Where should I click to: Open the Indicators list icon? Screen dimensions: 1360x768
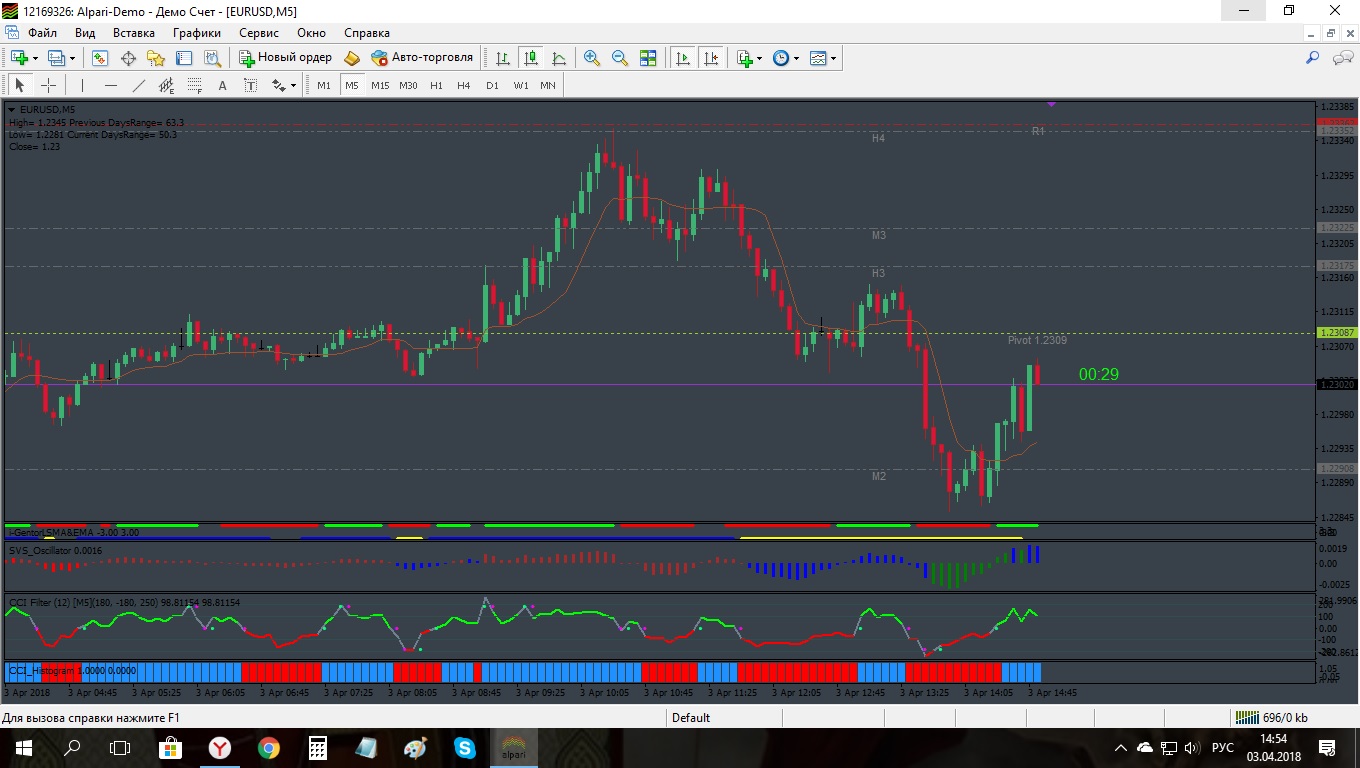click(744, 58)
